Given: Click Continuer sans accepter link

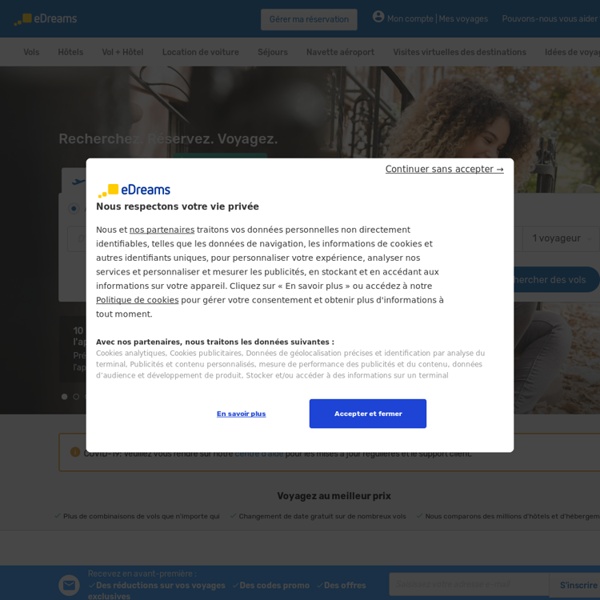Looking at the screenshot, I should [x=444, y=169].
